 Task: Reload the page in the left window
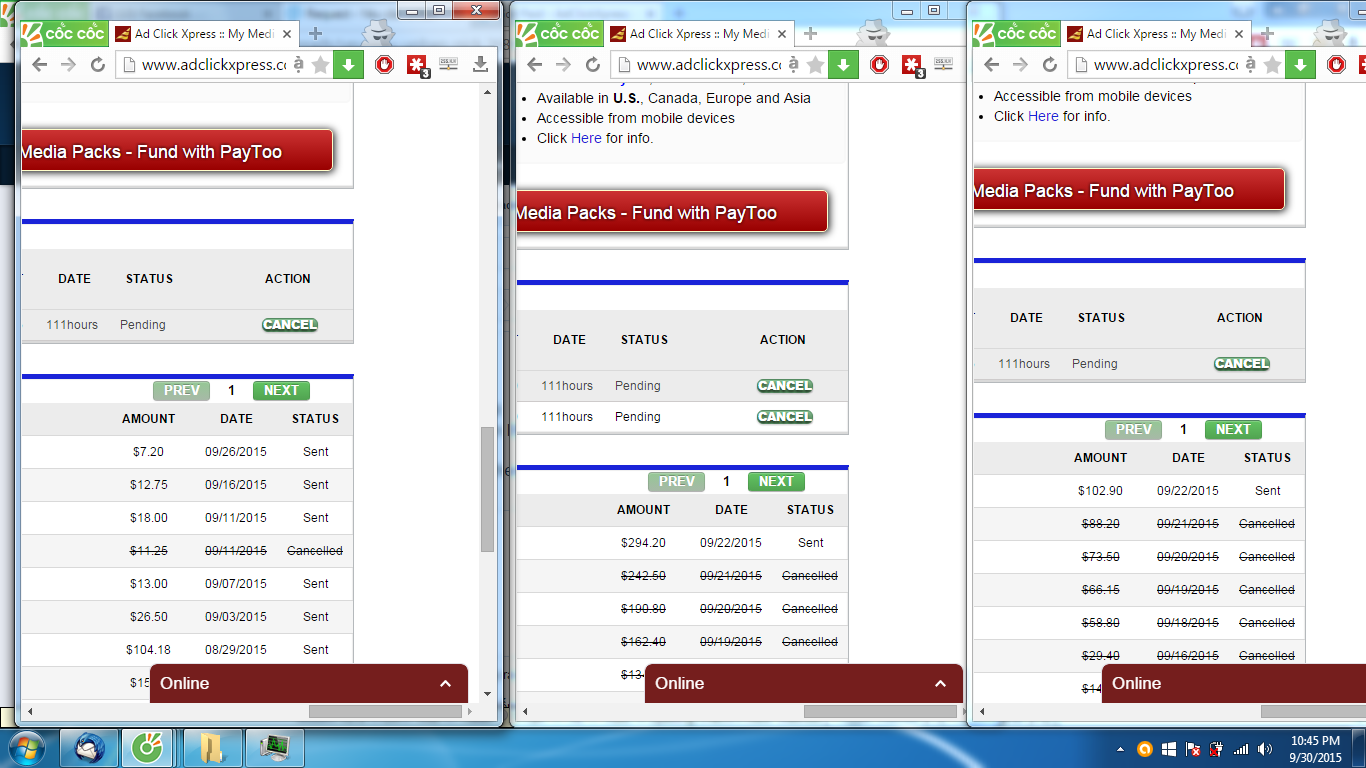pos(97,65)
